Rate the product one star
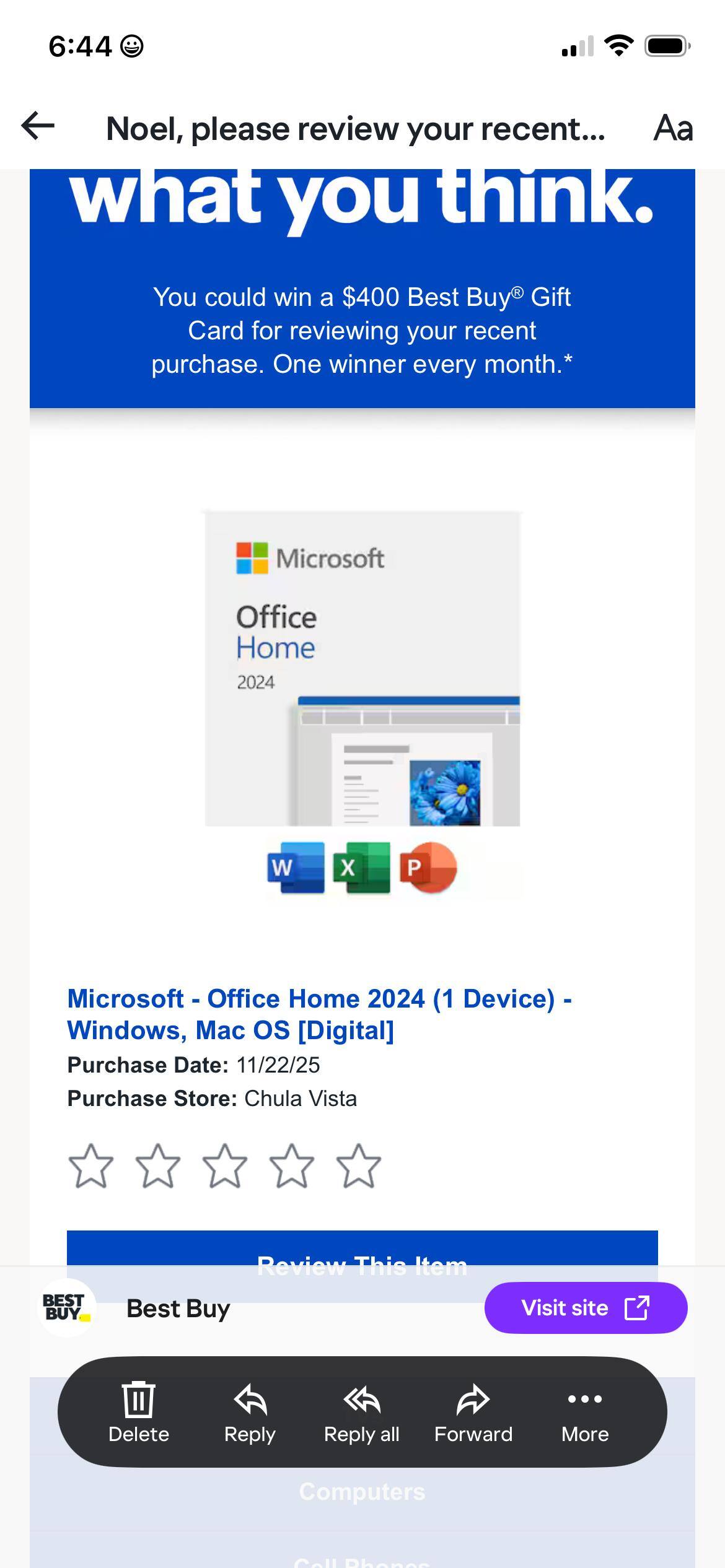Image resolution: width=725 pixels, height=1568 pixels. click(x=90, y=1165)
